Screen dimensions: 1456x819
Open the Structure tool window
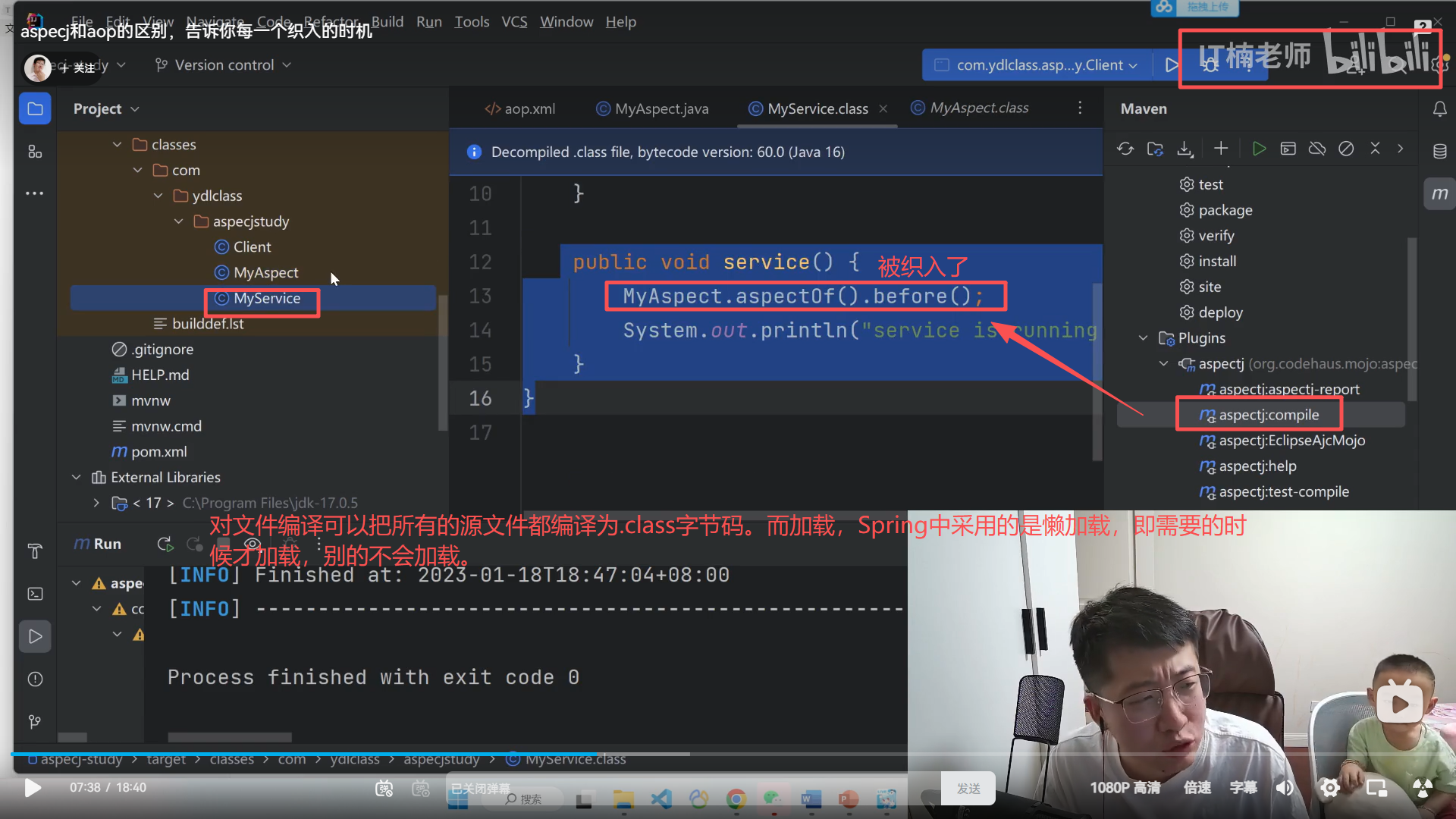tap(35, 152)
